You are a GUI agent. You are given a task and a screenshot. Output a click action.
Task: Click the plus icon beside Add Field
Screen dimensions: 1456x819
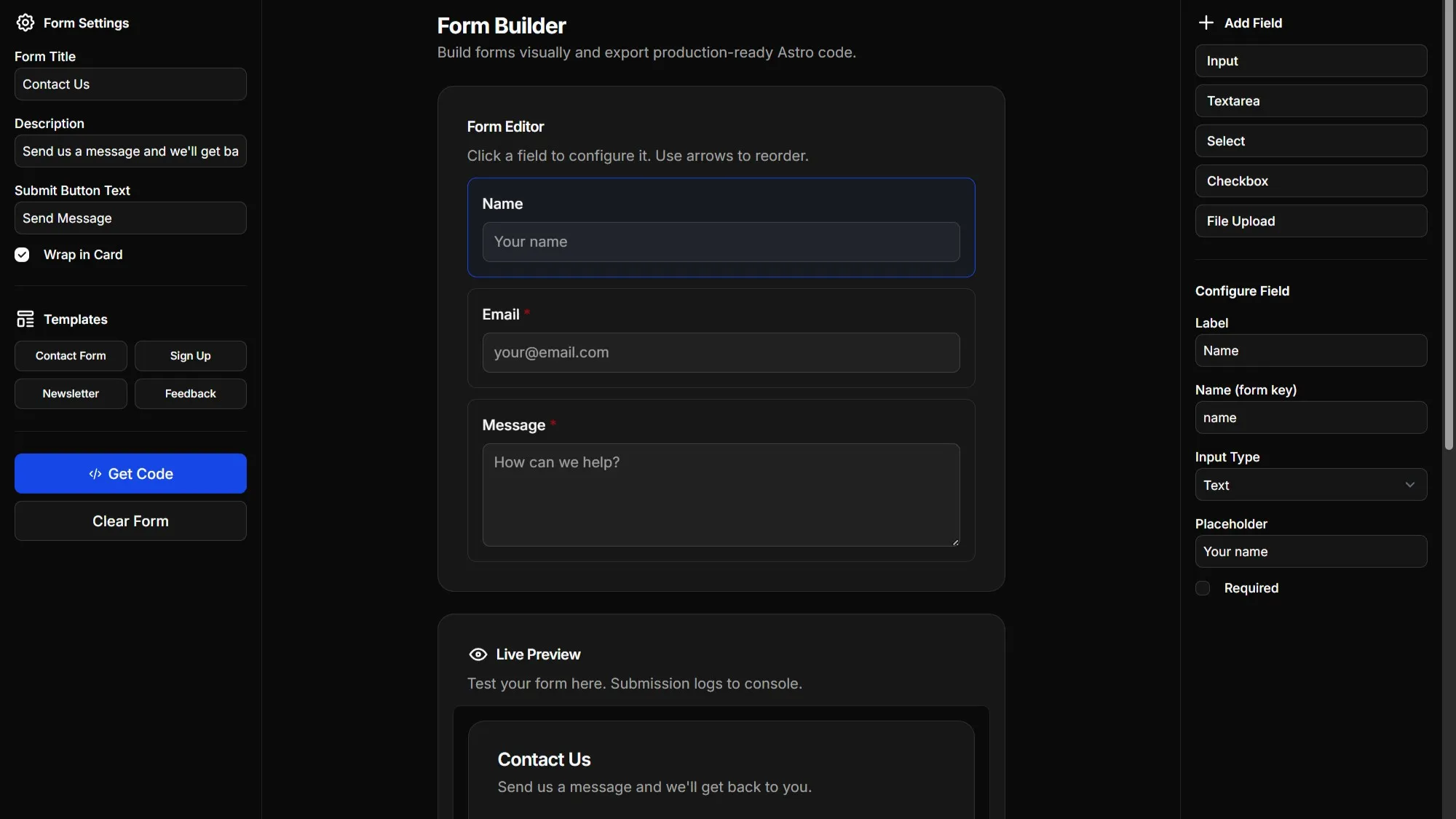click(x=1206, y=22)
